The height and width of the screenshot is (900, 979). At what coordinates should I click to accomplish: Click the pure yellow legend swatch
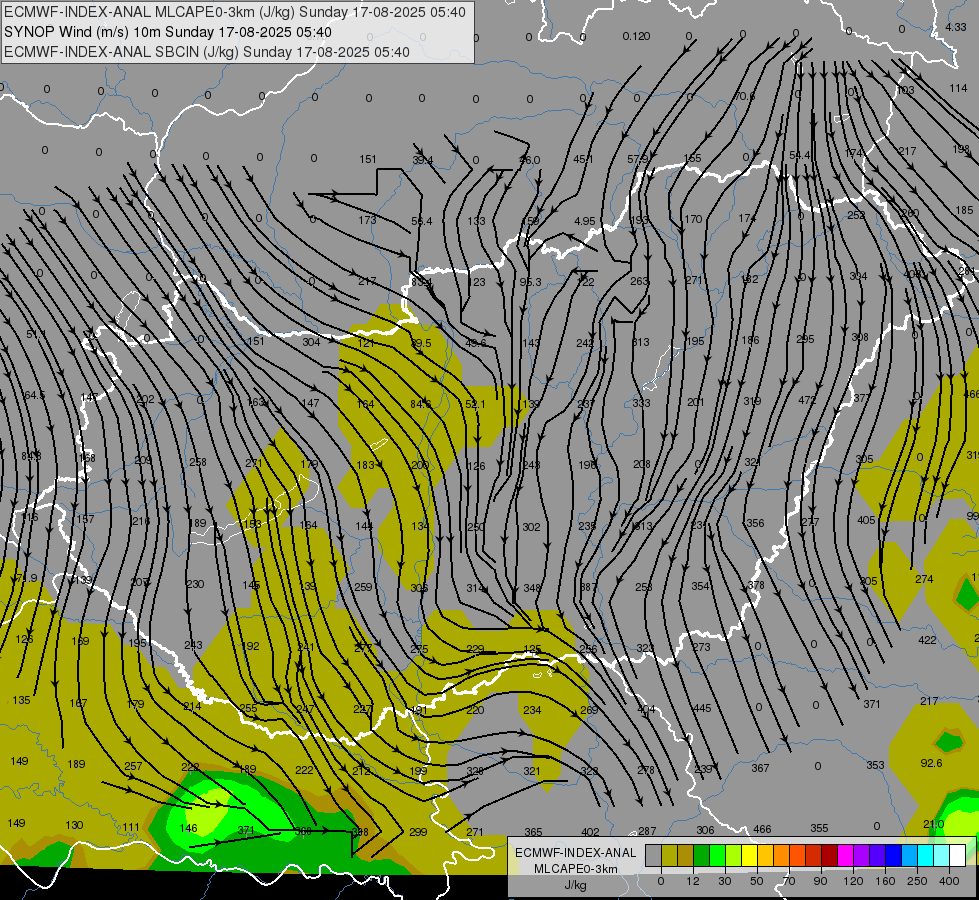[x=750, y=856]
